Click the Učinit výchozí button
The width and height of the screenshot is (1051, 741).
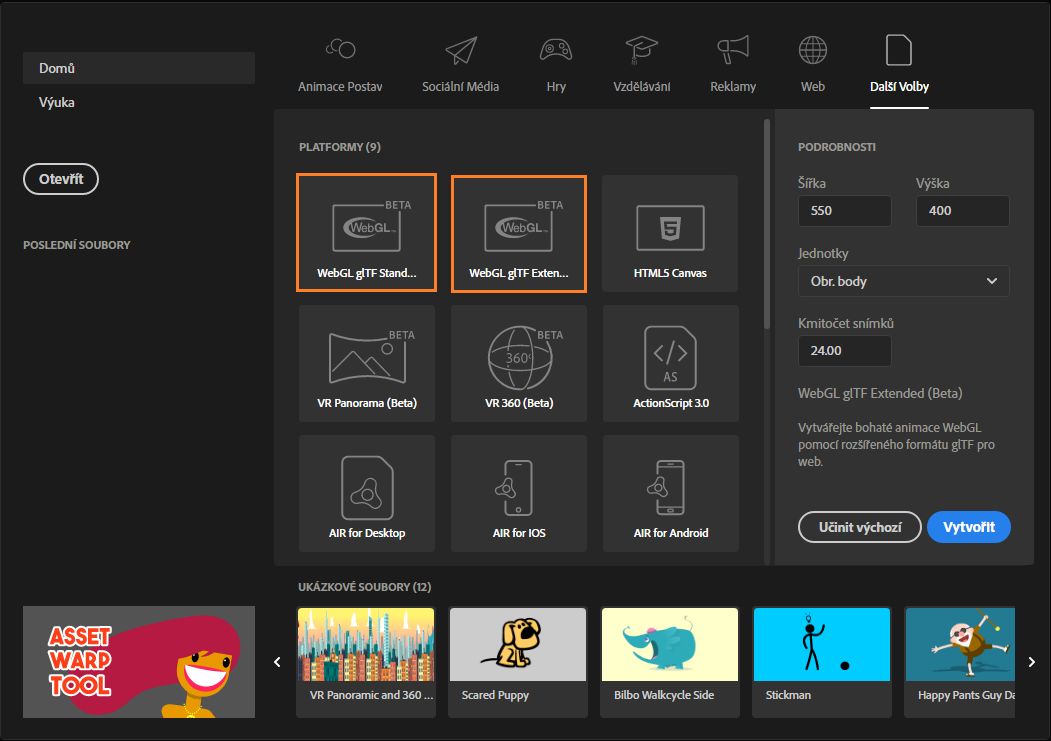coord(860,527)
